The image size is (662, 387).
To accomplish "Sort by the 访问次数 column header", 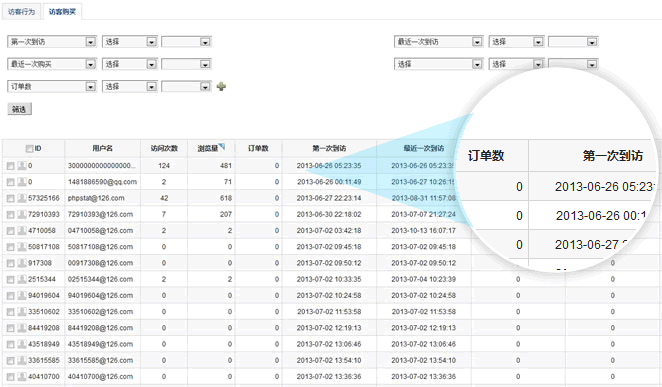I will click(x=164, y=149).
